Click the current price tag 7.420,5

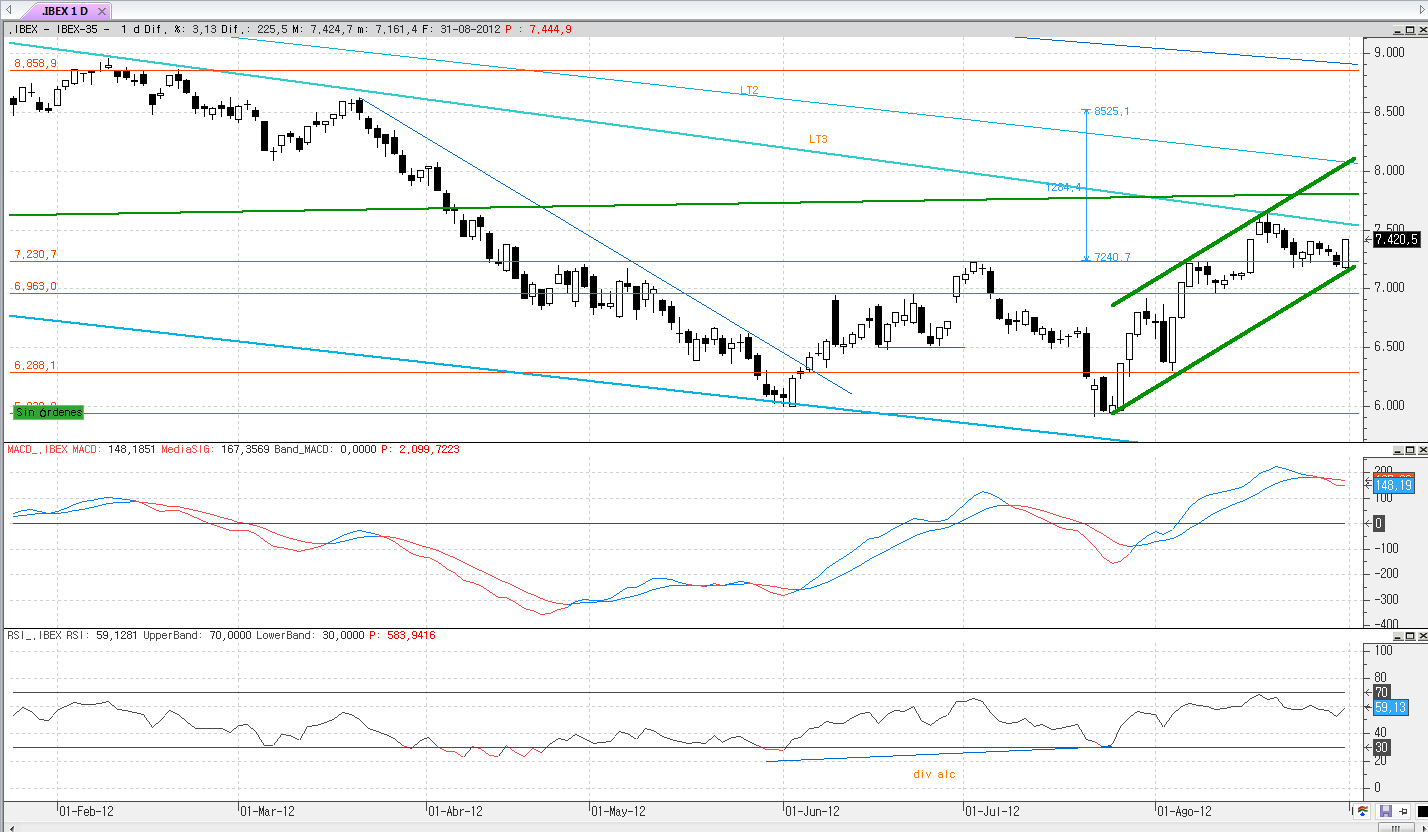(1399, 240)
